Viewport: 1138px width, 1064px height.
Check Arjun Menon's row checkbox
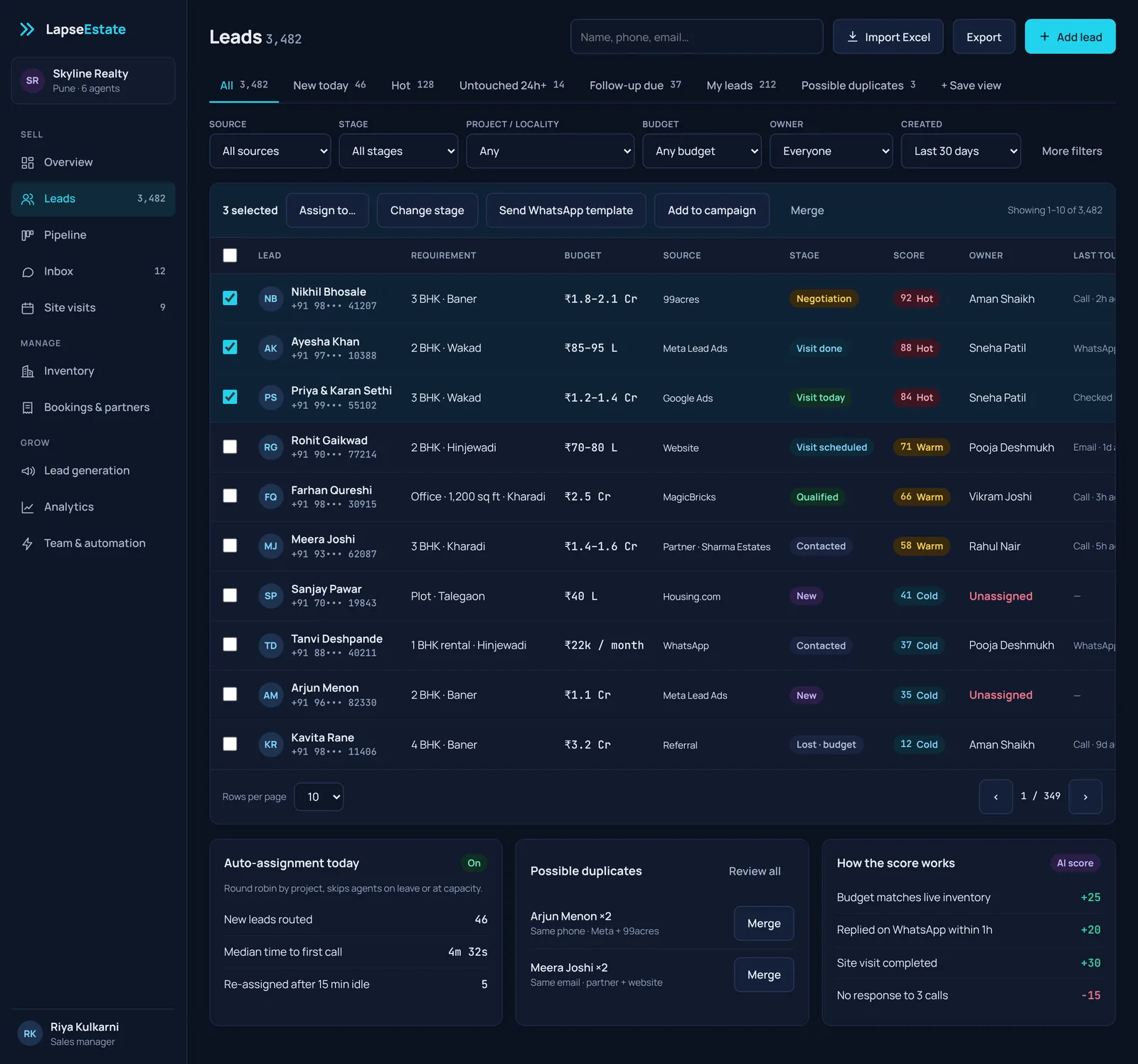click(230, 694)
